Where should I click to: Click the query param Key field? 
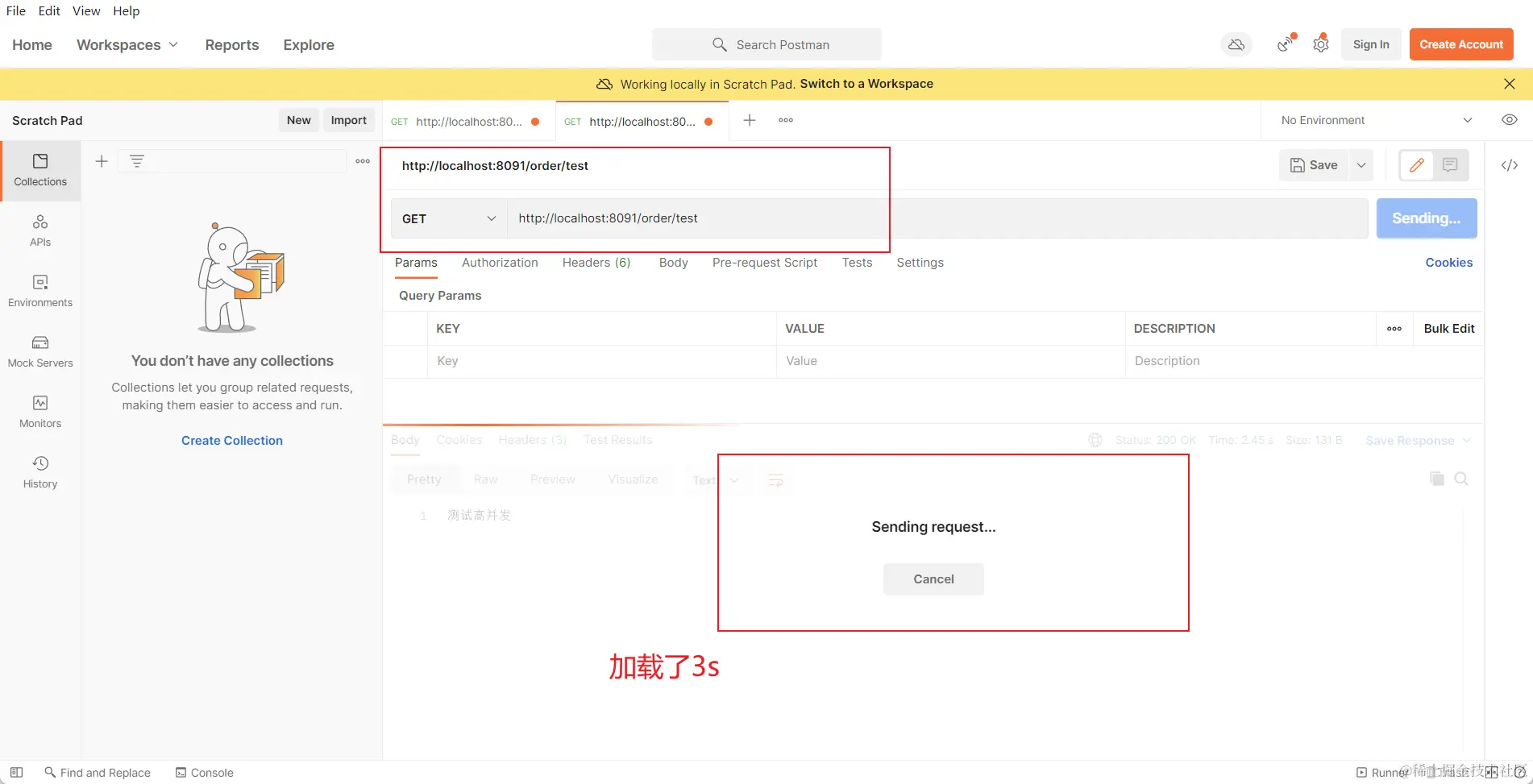(x=602, y=361)
